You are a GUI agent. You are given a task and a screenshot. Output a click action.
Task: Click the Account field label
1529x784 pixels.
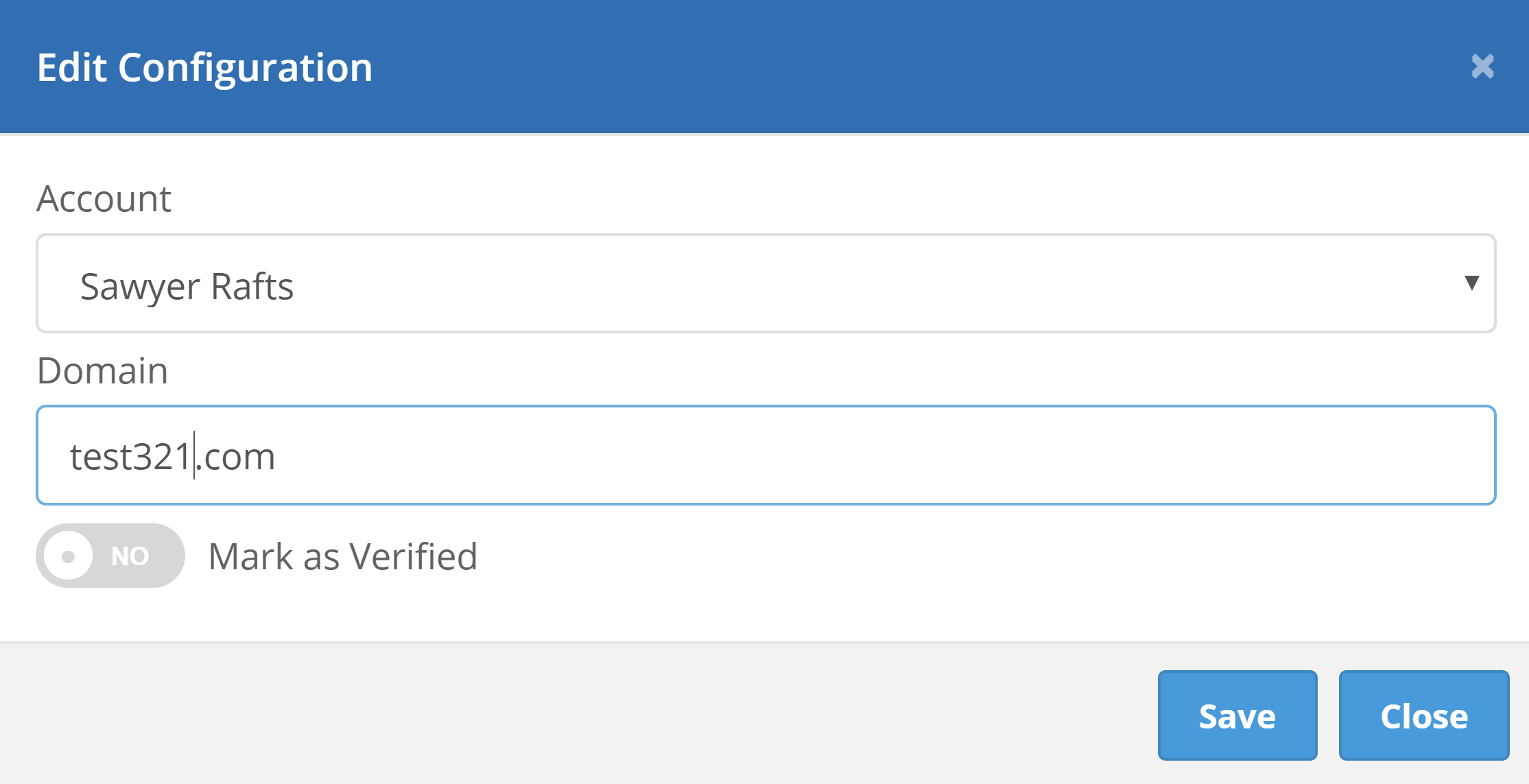[x=104, y=199]
